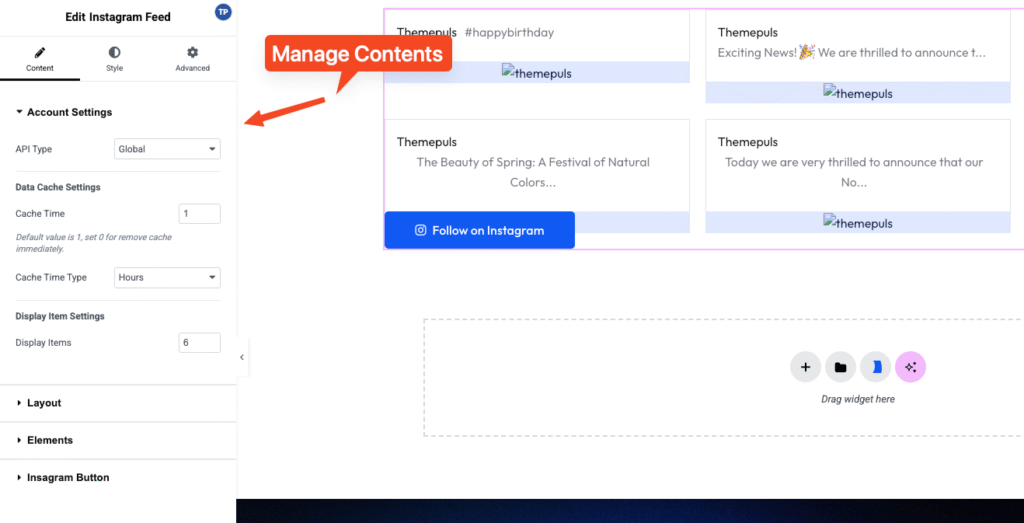1024x523 pixels.
Task: Collapse the Account Settings section
Action: [x=69, y=113]
